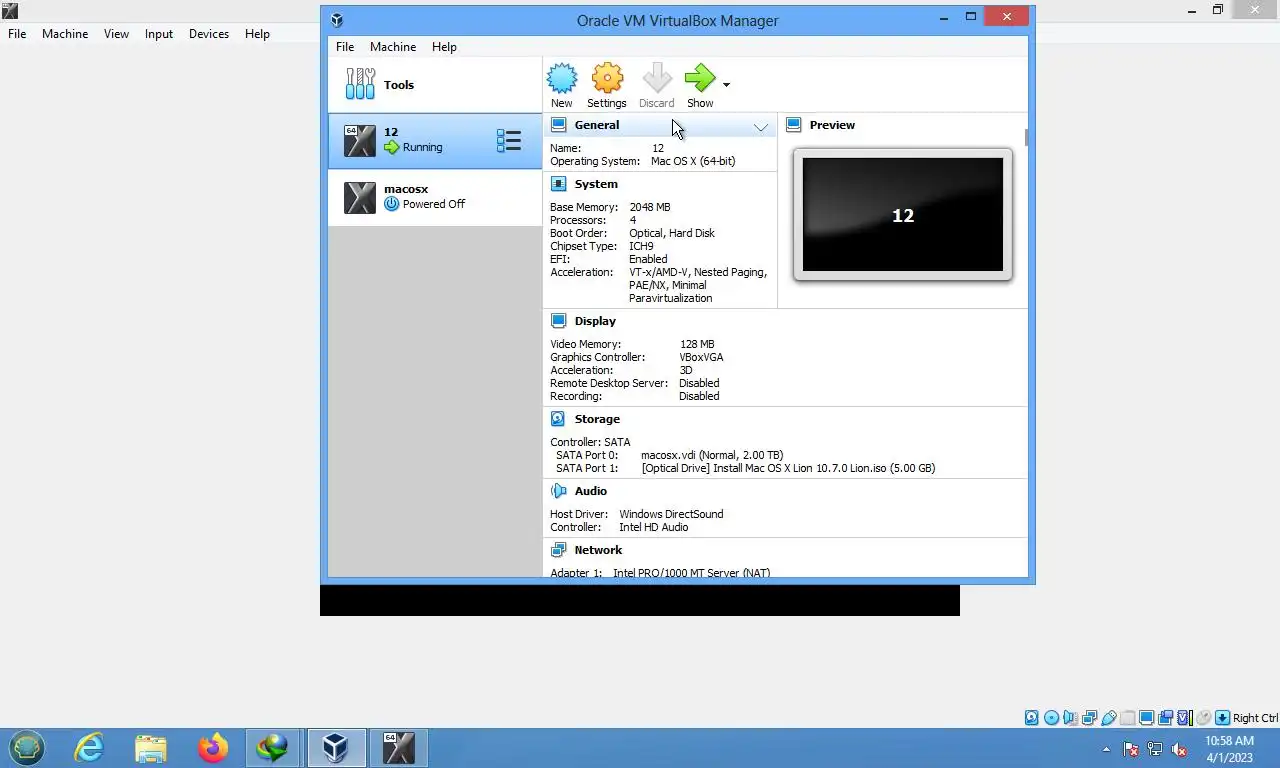
Task: Switch to VirtualBox Manager taskbar button
Action: pyautogui.click(x=336, y=747)
